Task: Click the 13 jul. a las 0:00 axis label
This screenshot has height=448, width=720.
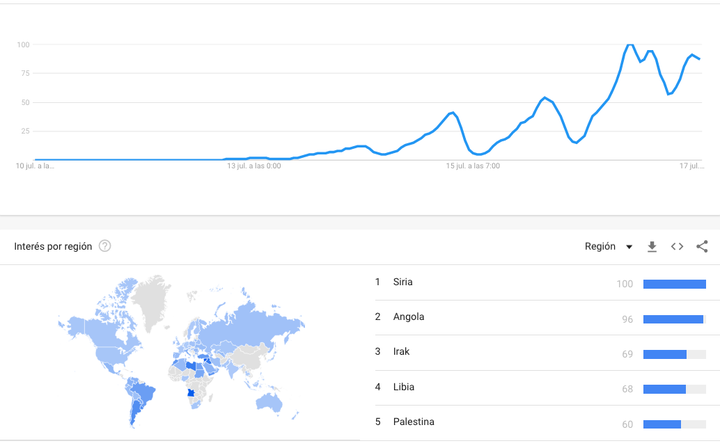Action: point(254,166)
